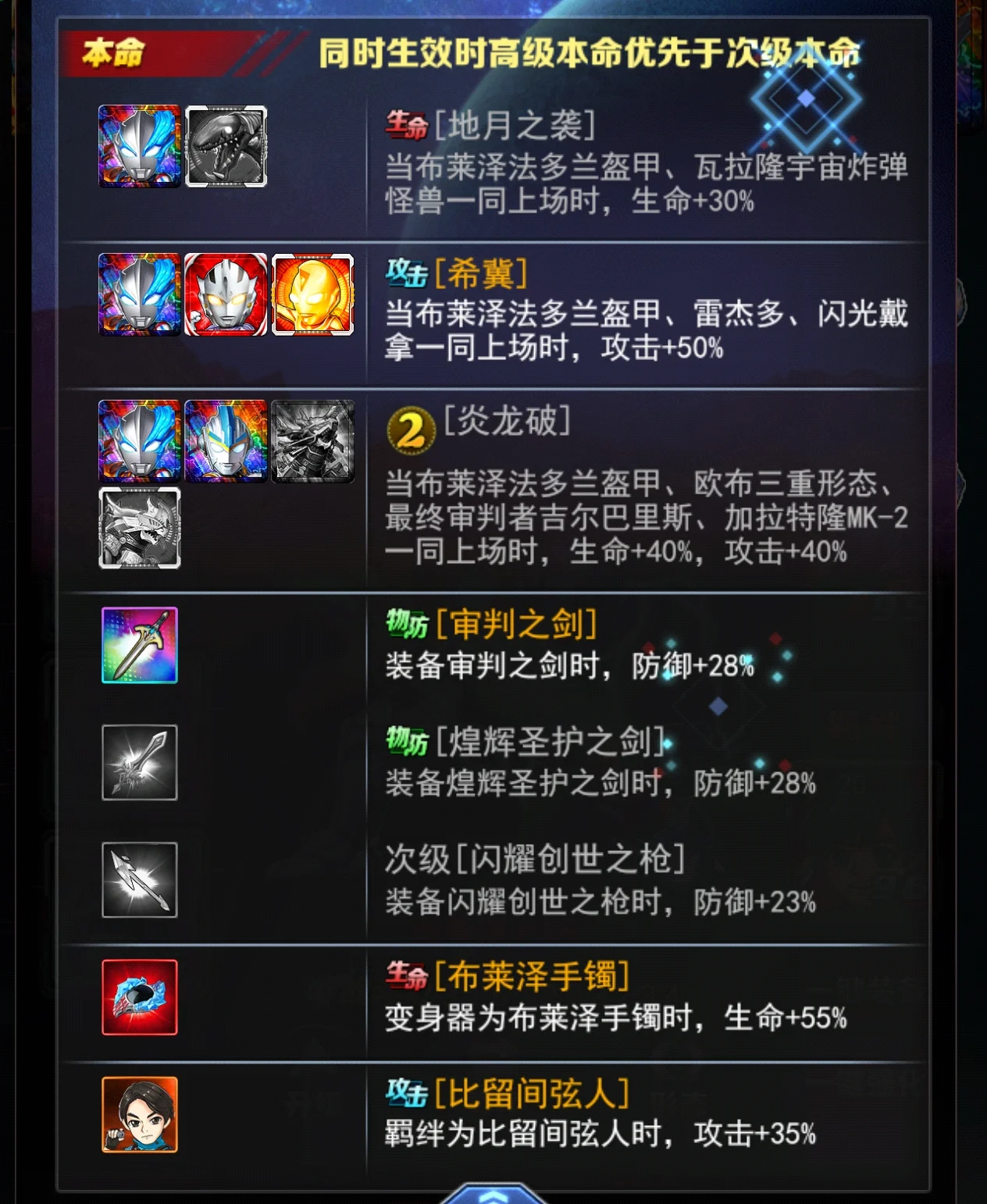
Task: Tap the 比留间弦人 character portrait
Action: coord(140,1115)
